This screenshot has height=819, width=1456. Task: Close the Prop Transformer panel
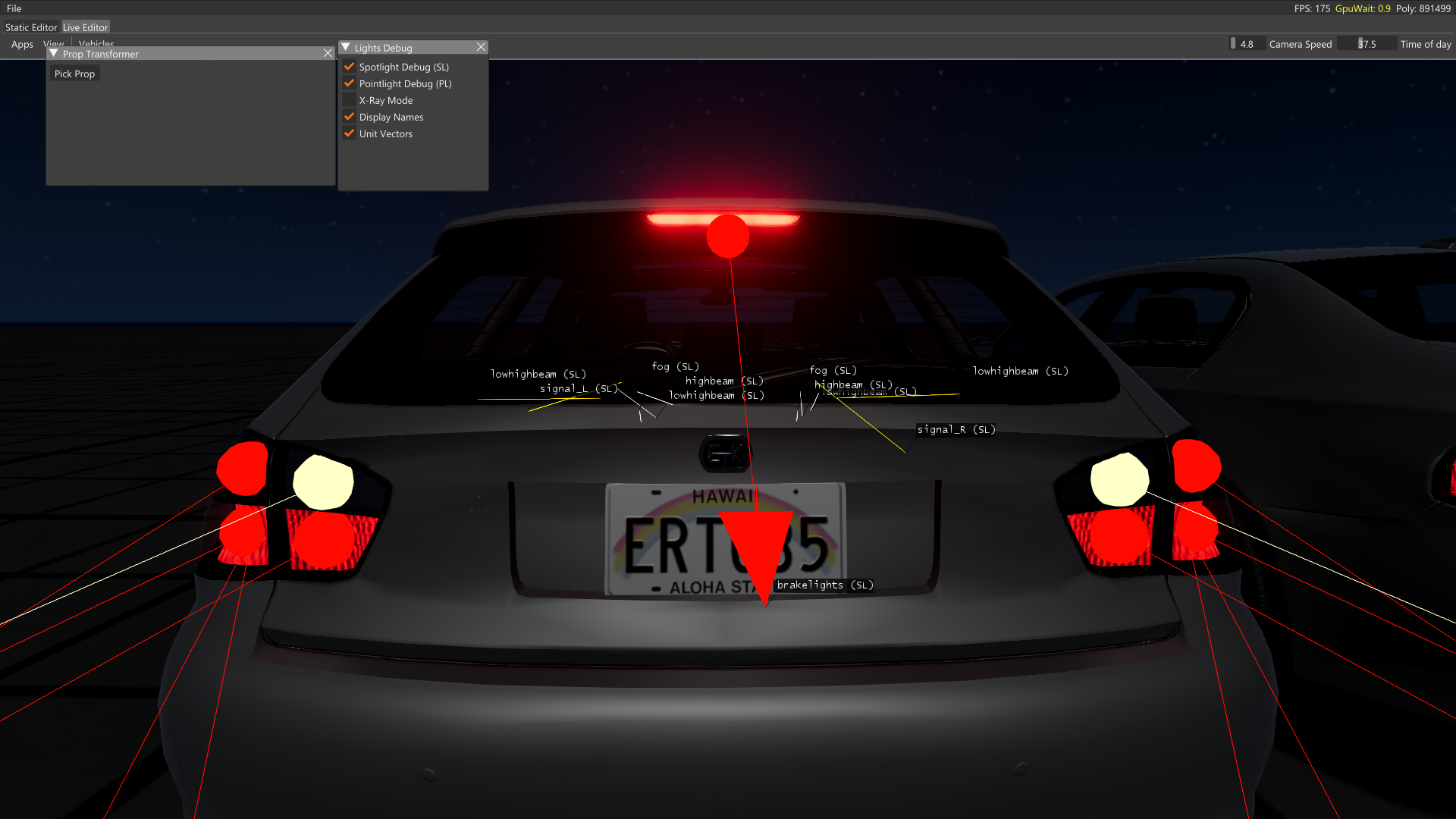328,54
